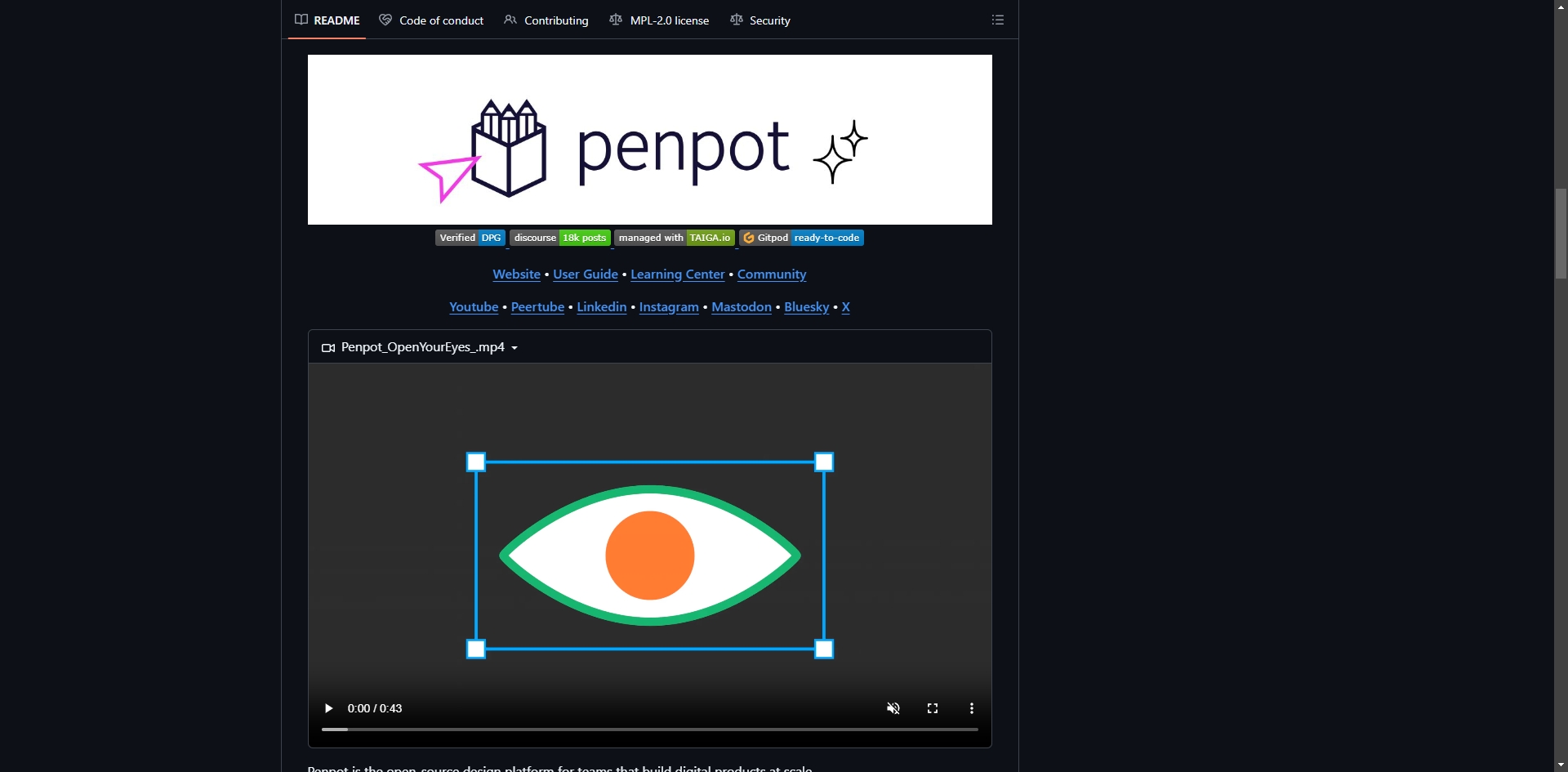1568x772 pixels.
Task: Open the README outline list icon
Action: tap(997, 20)
